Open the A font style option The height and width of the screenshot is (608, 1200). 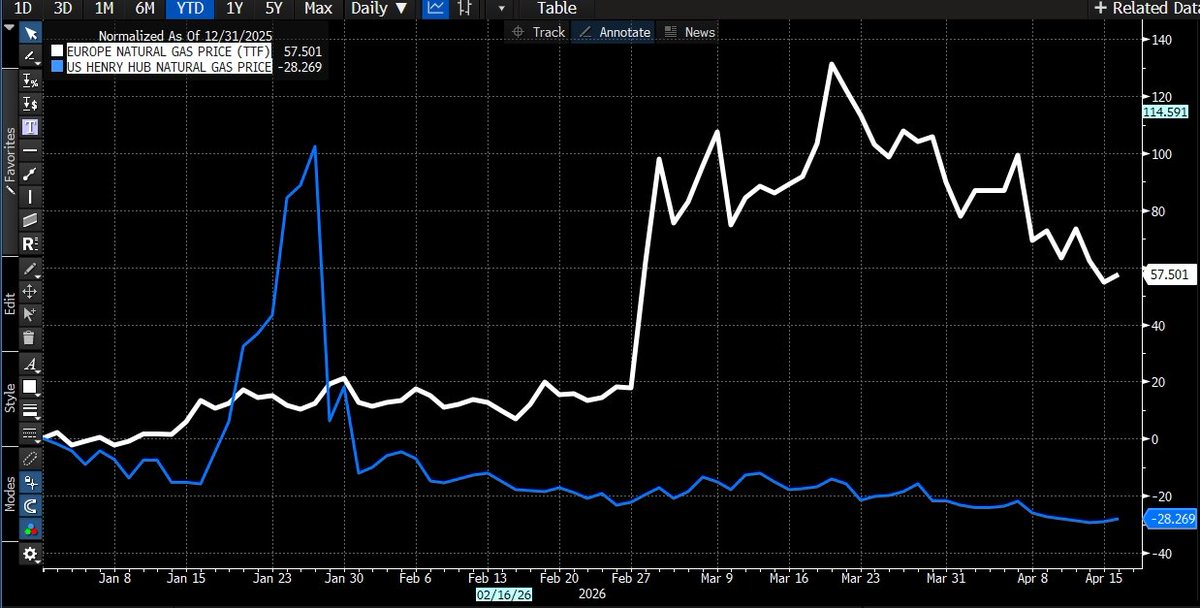30,364
